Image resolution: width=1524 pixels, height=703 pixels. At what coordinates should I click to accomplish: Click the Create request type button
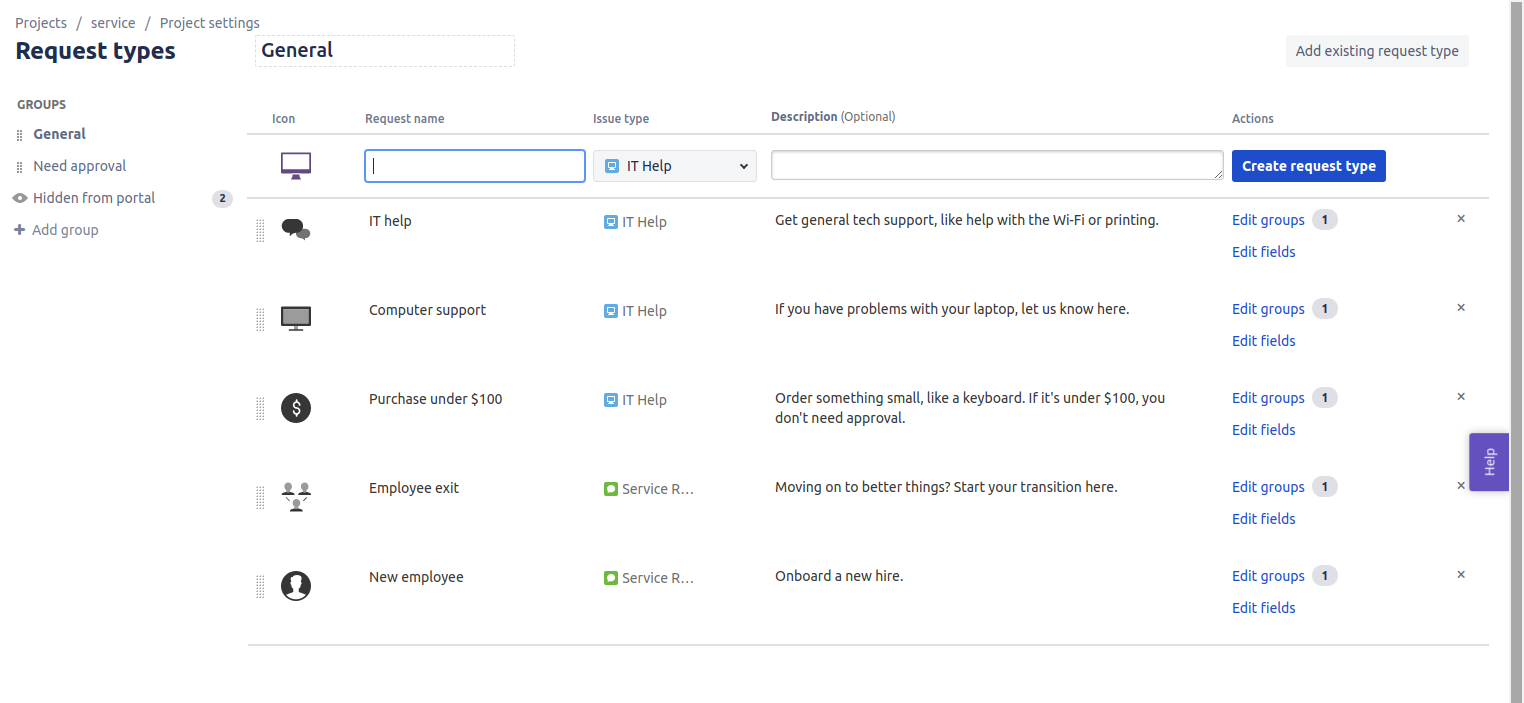[1309, 166]
